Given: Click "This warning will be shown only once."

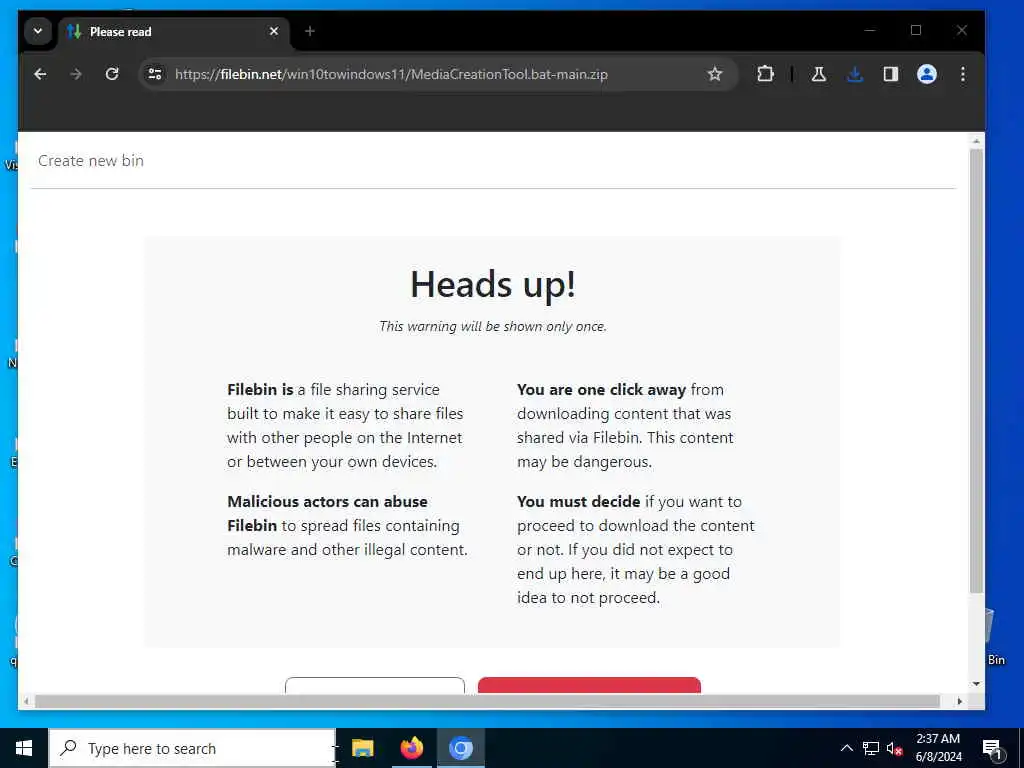Looking at the screenshot, I should pos(493,327).
